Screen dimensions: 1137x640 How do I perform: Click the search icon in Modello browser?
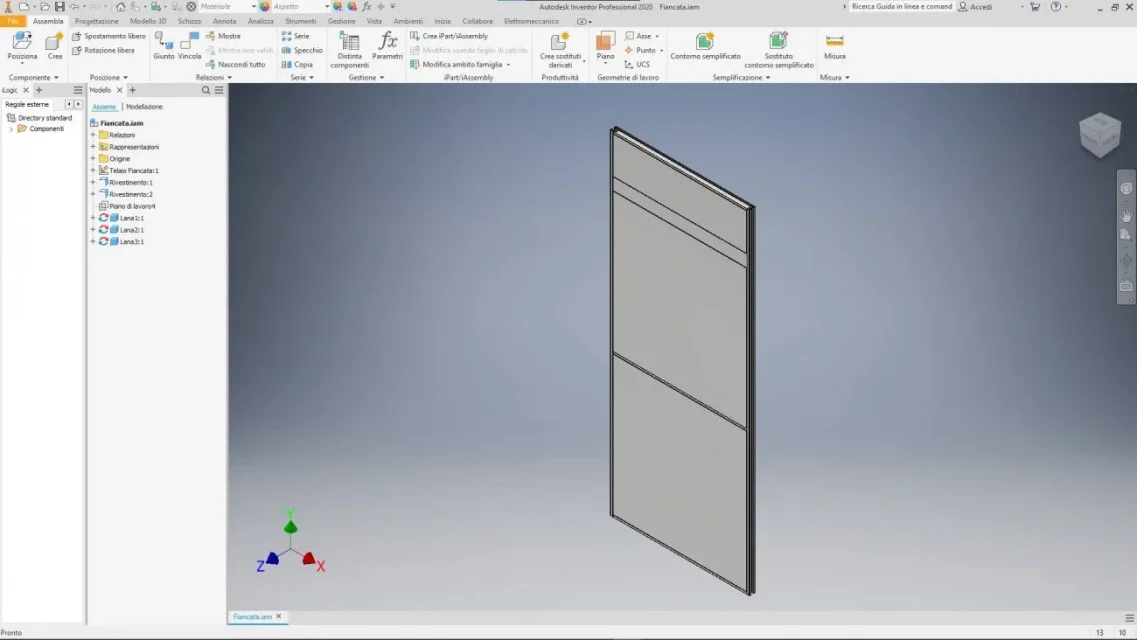click(x=206, y=91)
